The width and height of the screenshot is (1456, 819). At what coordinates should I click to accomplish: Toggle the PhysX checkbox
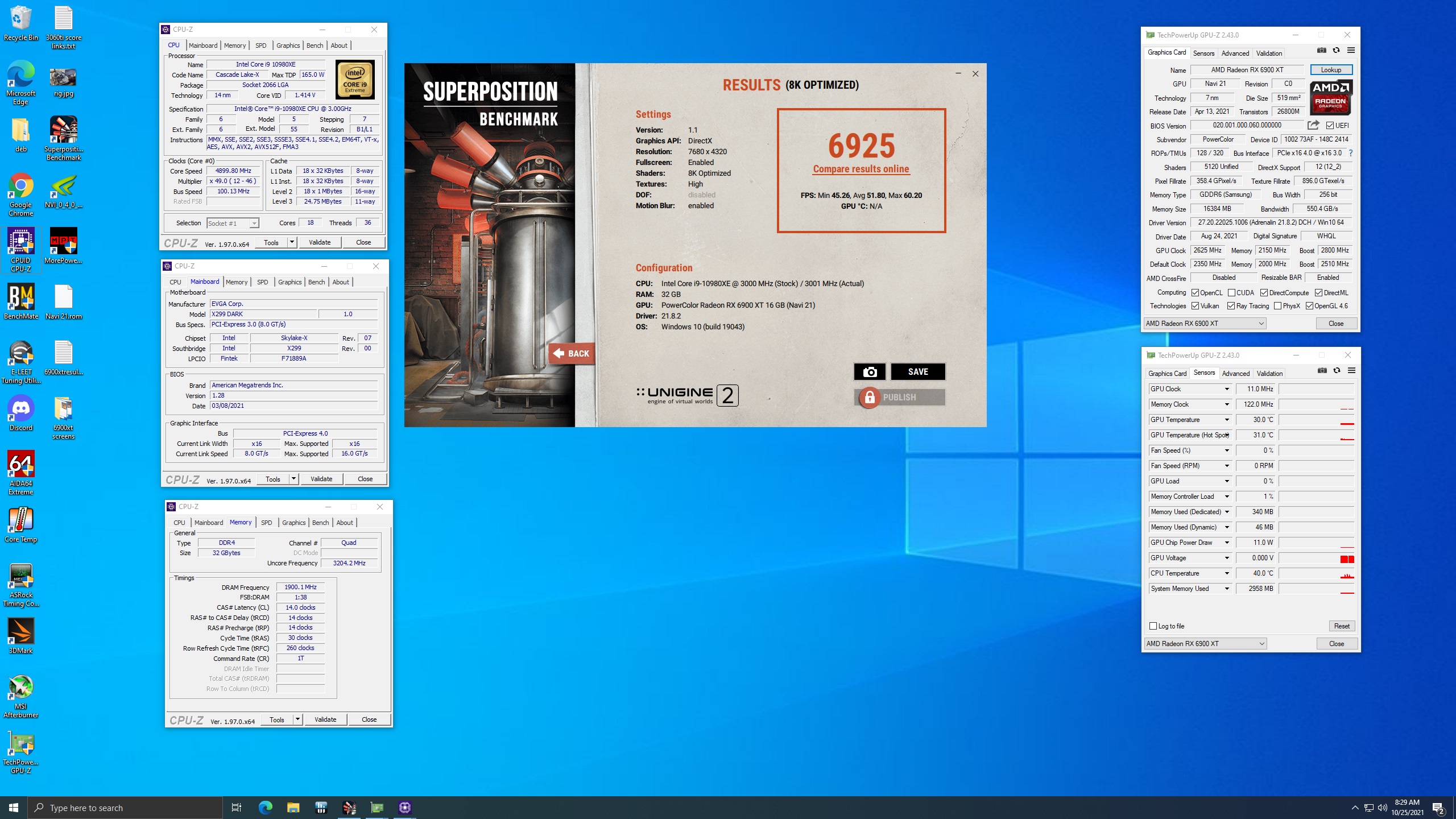coord(1278,306)
